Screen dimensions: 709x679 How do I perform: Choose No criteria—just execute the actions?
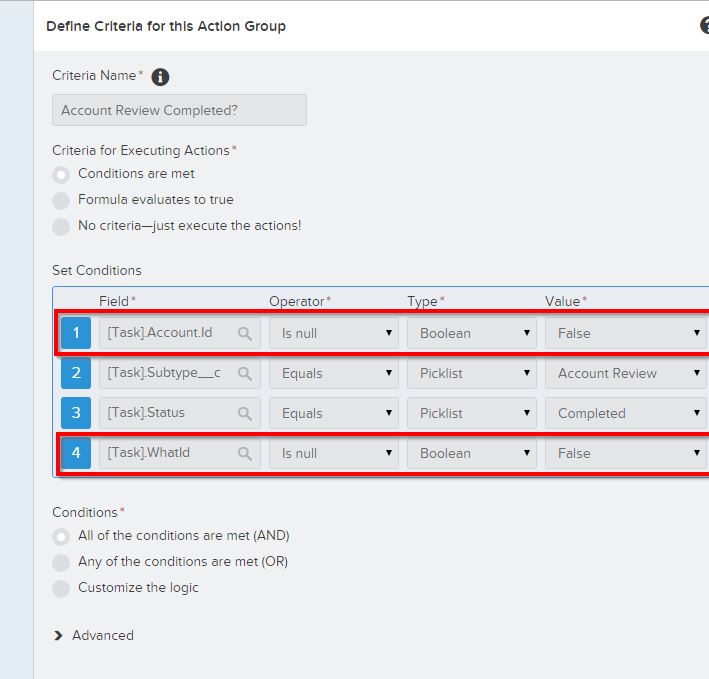(x=62, y=226)
